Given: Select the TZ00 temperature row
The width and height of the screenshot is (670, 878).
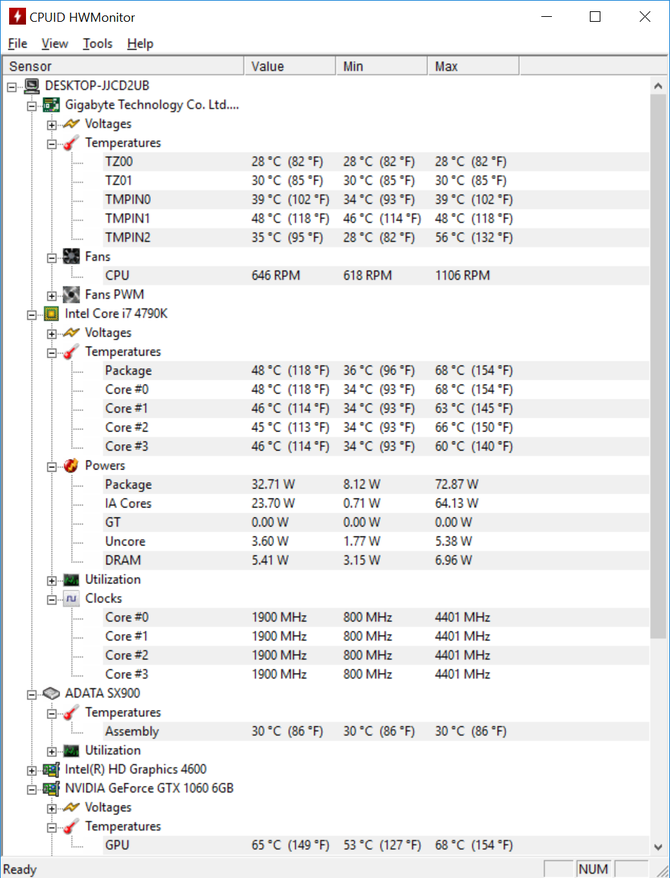Looking at the screenshot, I should click(x=376, y=162).
